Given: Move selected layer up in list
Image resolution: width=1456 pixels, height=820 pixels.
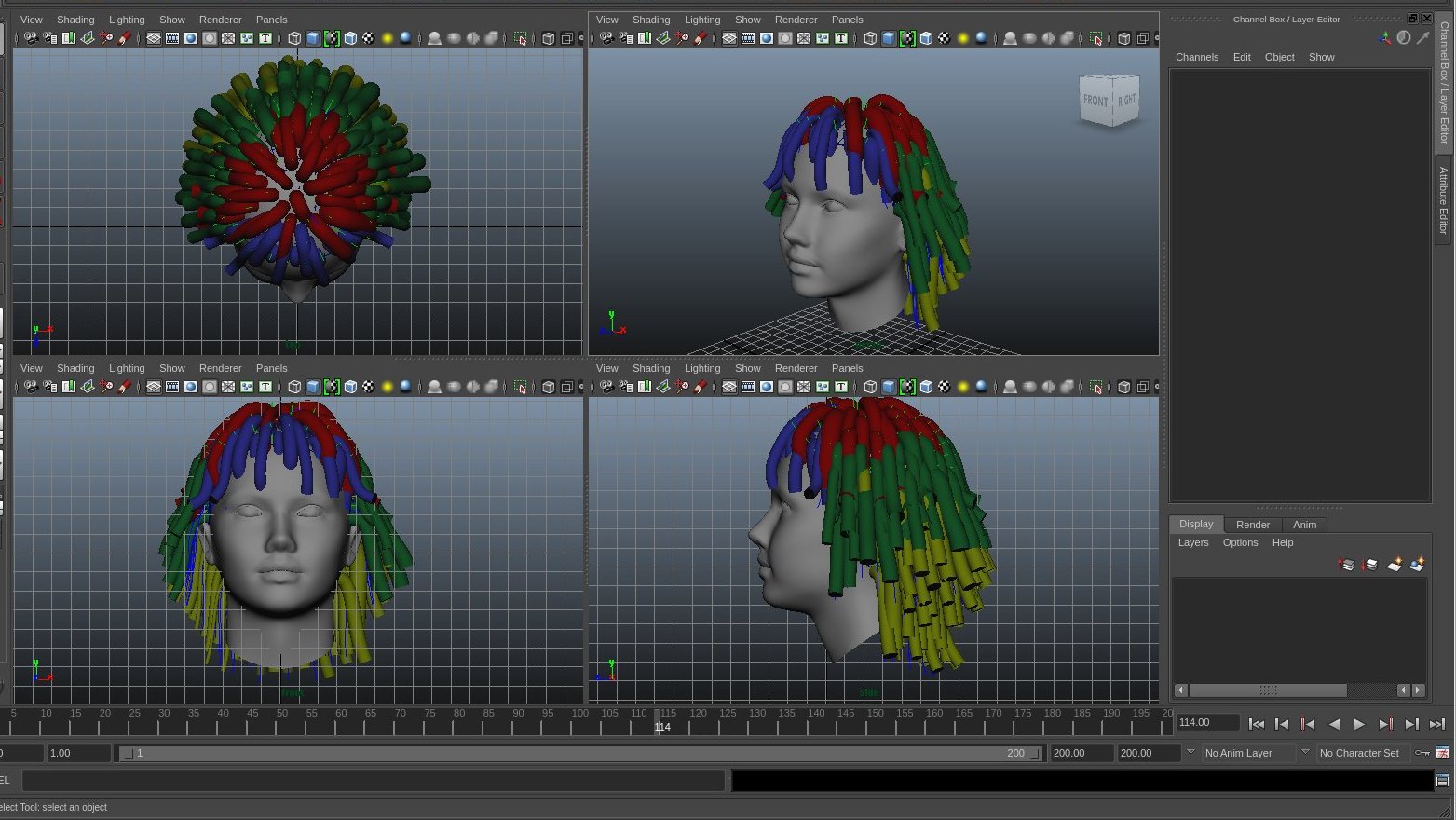Looking at the screenshot, I should click(1346, 565).
